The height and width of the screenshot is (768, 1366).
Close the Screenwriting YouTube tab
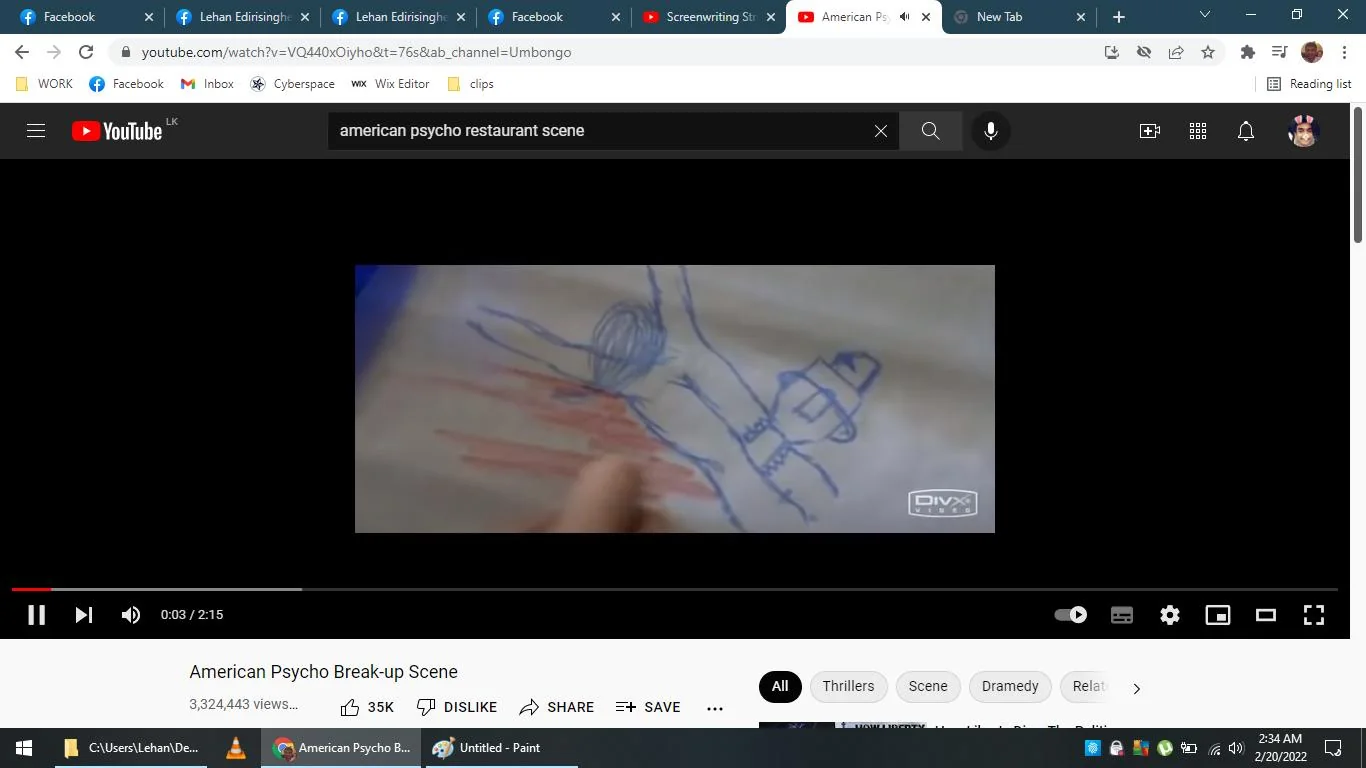click(x=771, y=17)
